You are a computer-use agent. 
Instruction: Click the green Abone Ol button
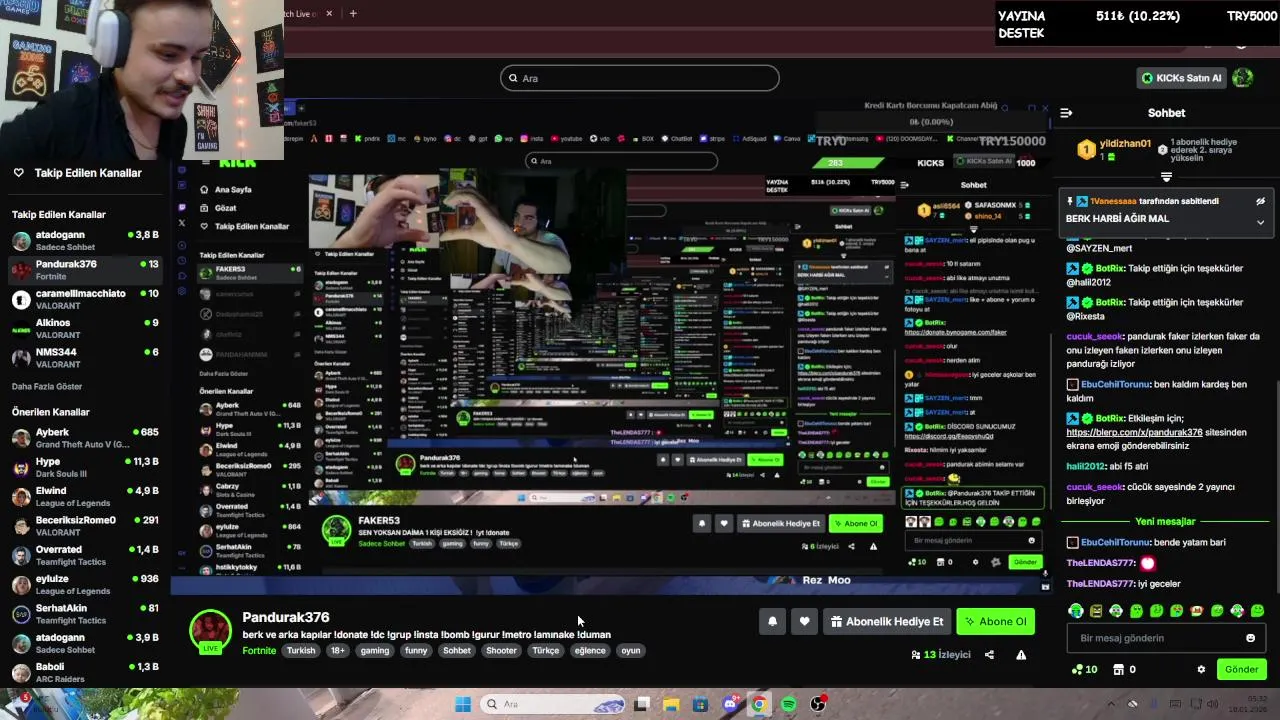click(995, 621)
